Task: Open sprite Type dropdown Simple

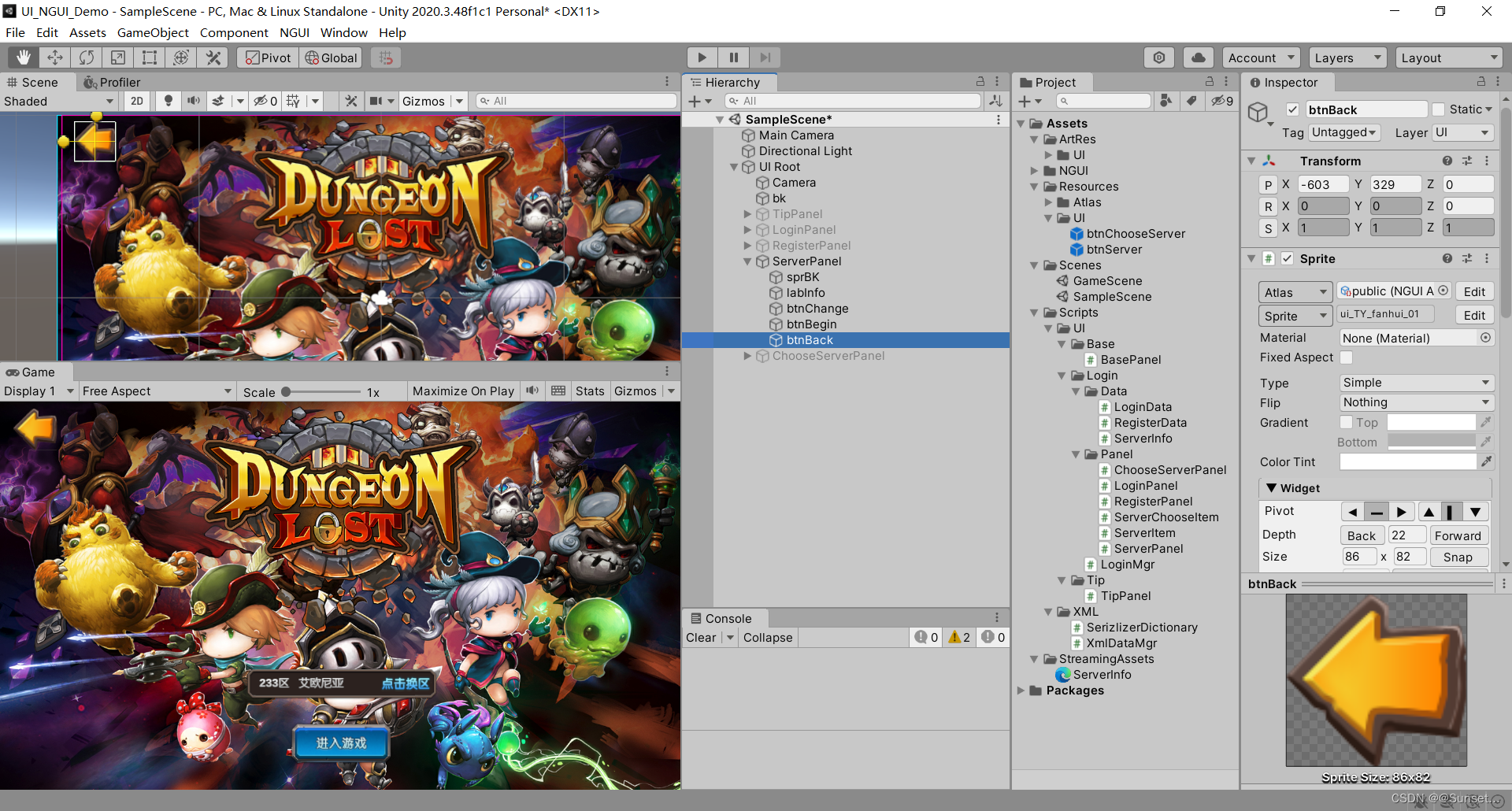Action: point(1416,383)
